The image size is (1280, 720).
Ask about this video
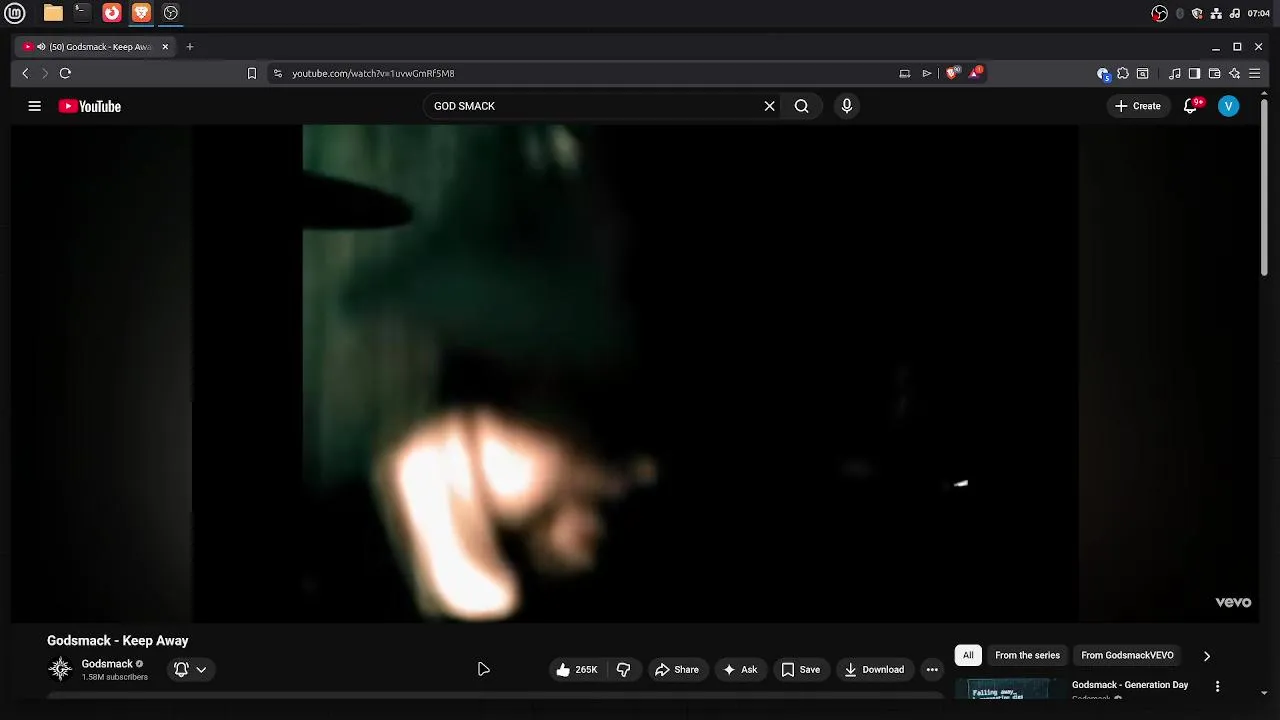pos(740,670)
